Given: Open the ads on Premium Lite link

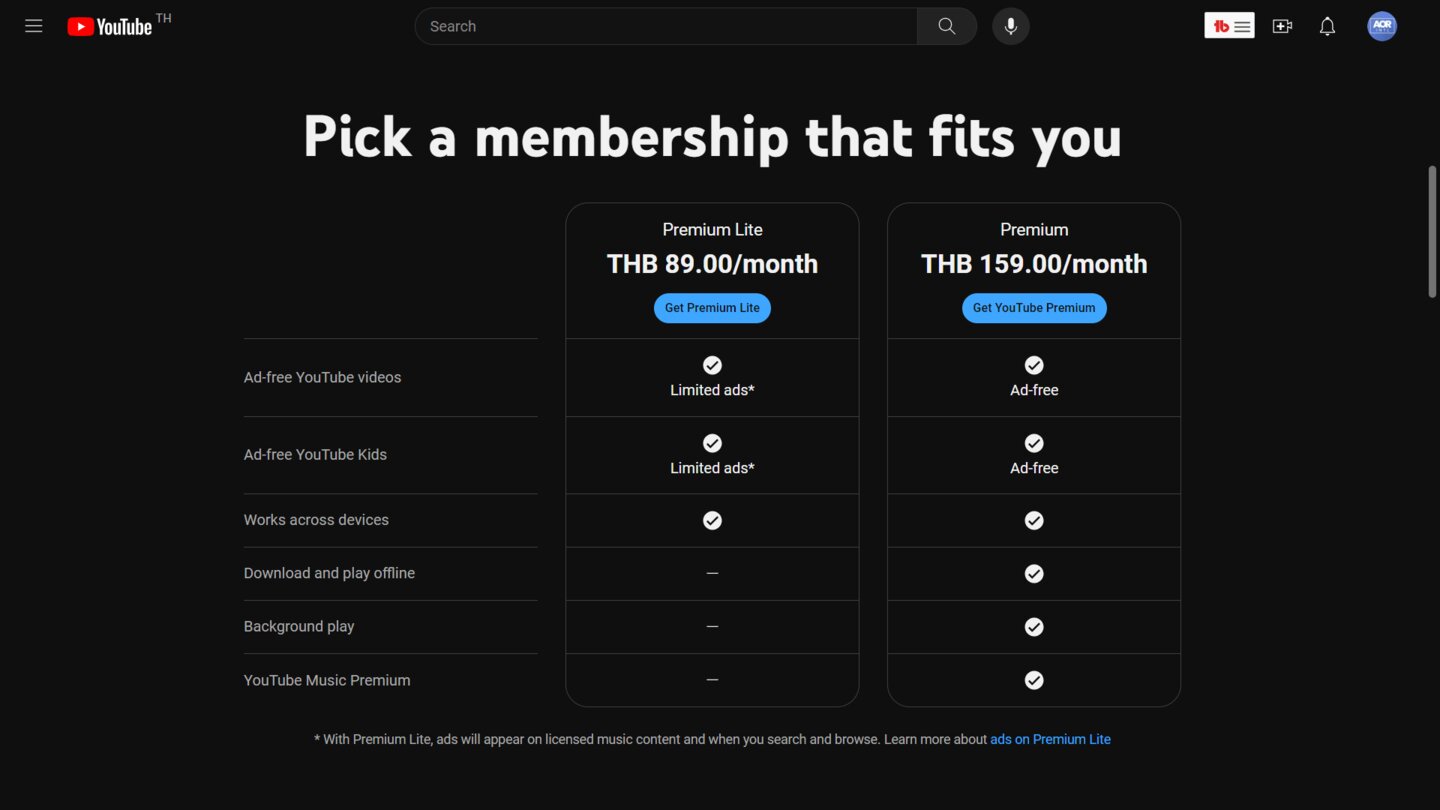Looking at the screenshot, I should (x=1050, y=740).
